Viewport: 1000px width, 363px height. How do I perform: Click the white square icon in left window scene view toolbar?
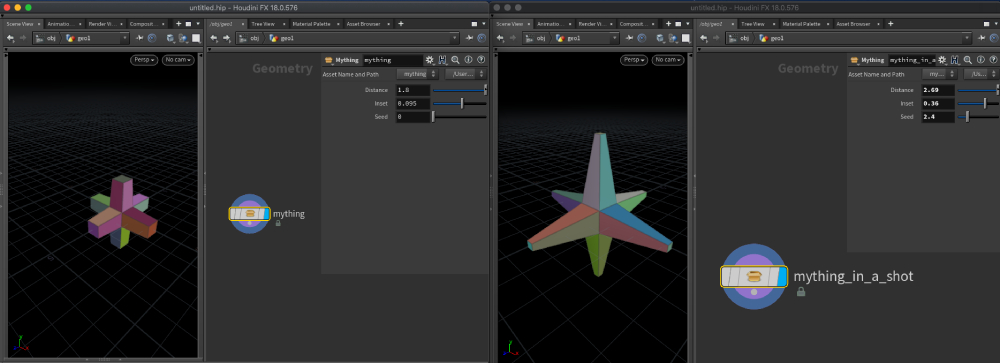pos(196,38)
